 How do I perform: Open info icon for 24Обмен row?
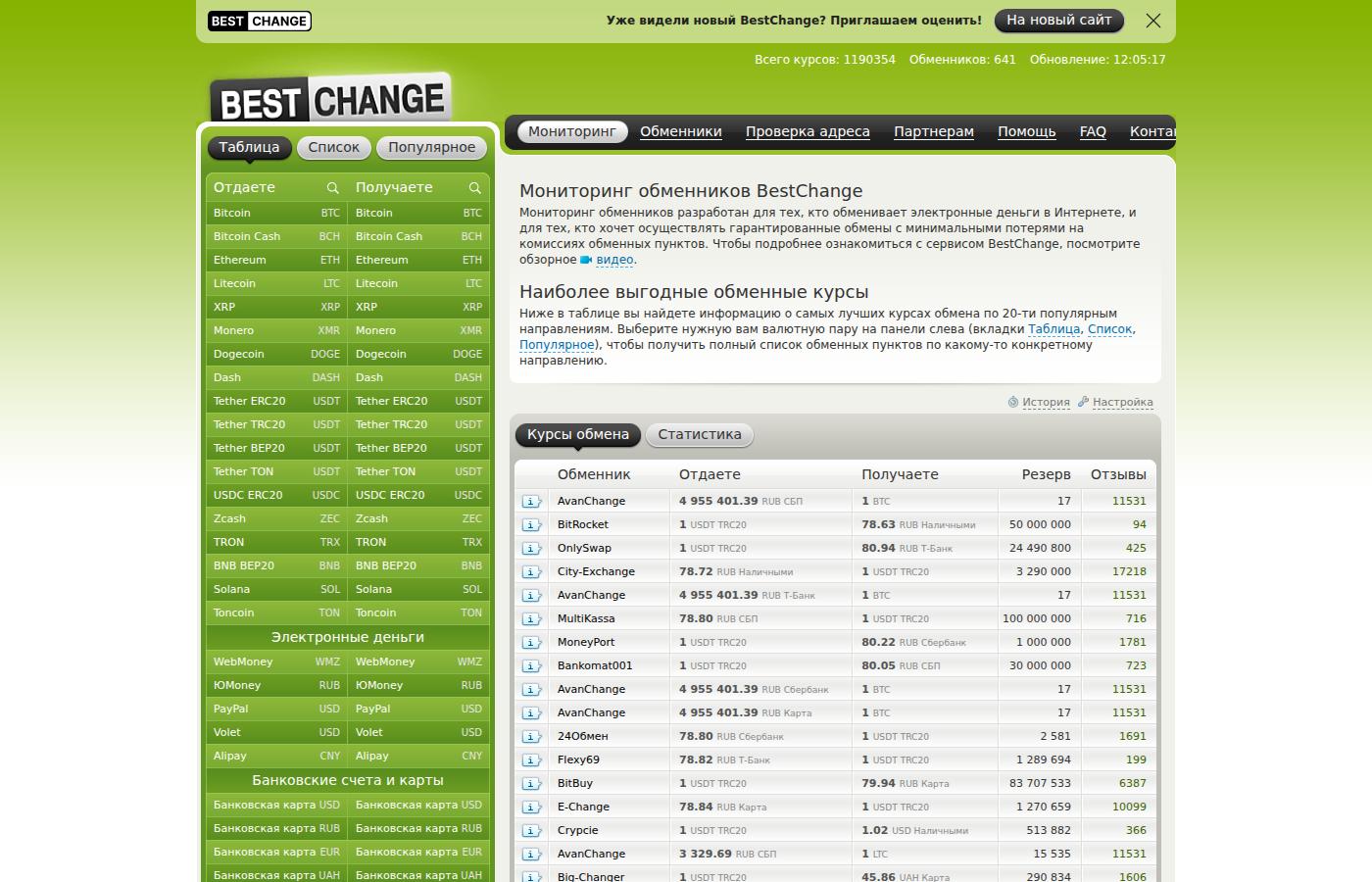(531, 736)
